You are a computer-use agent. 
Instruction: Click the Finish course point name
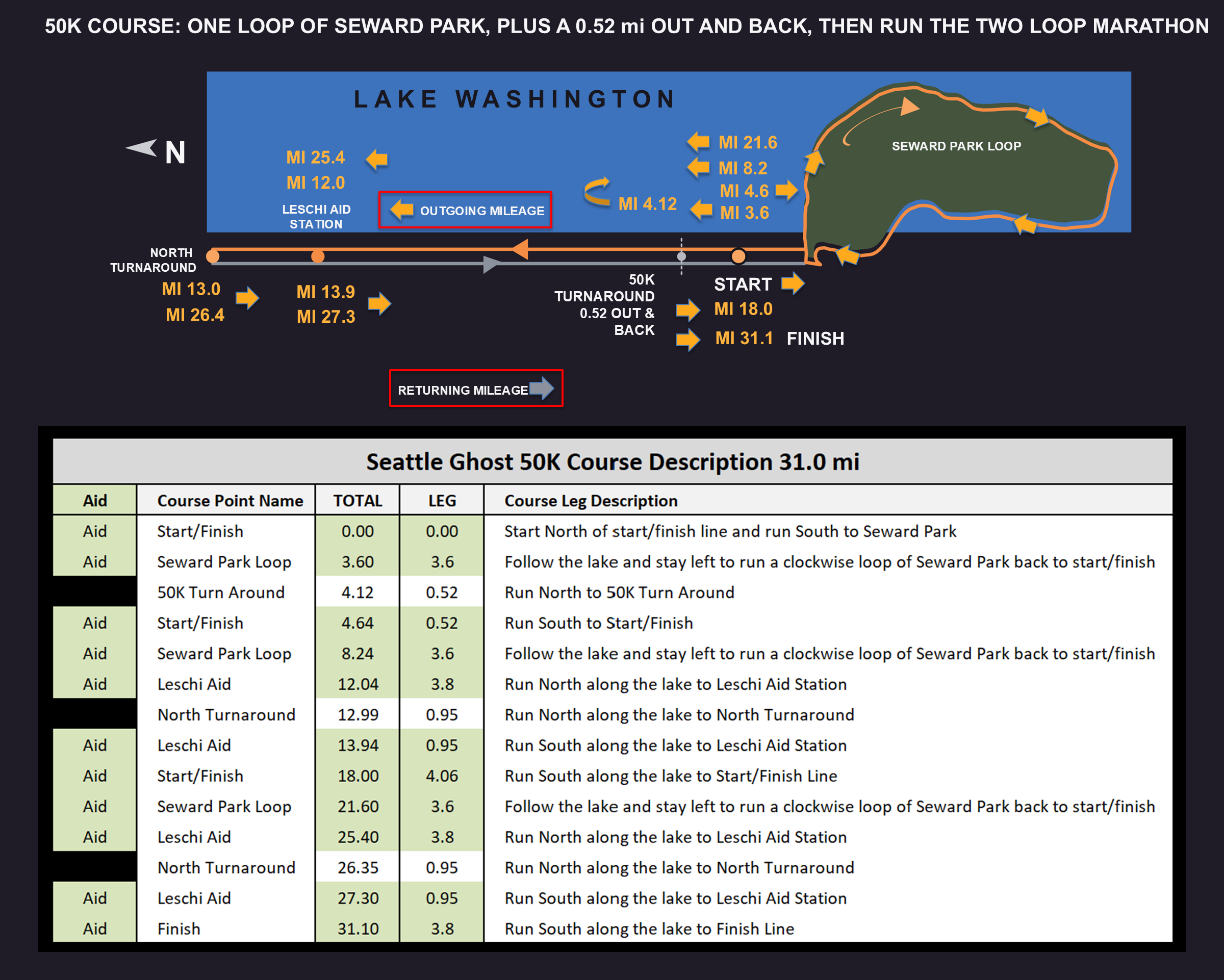coord(179,929)
